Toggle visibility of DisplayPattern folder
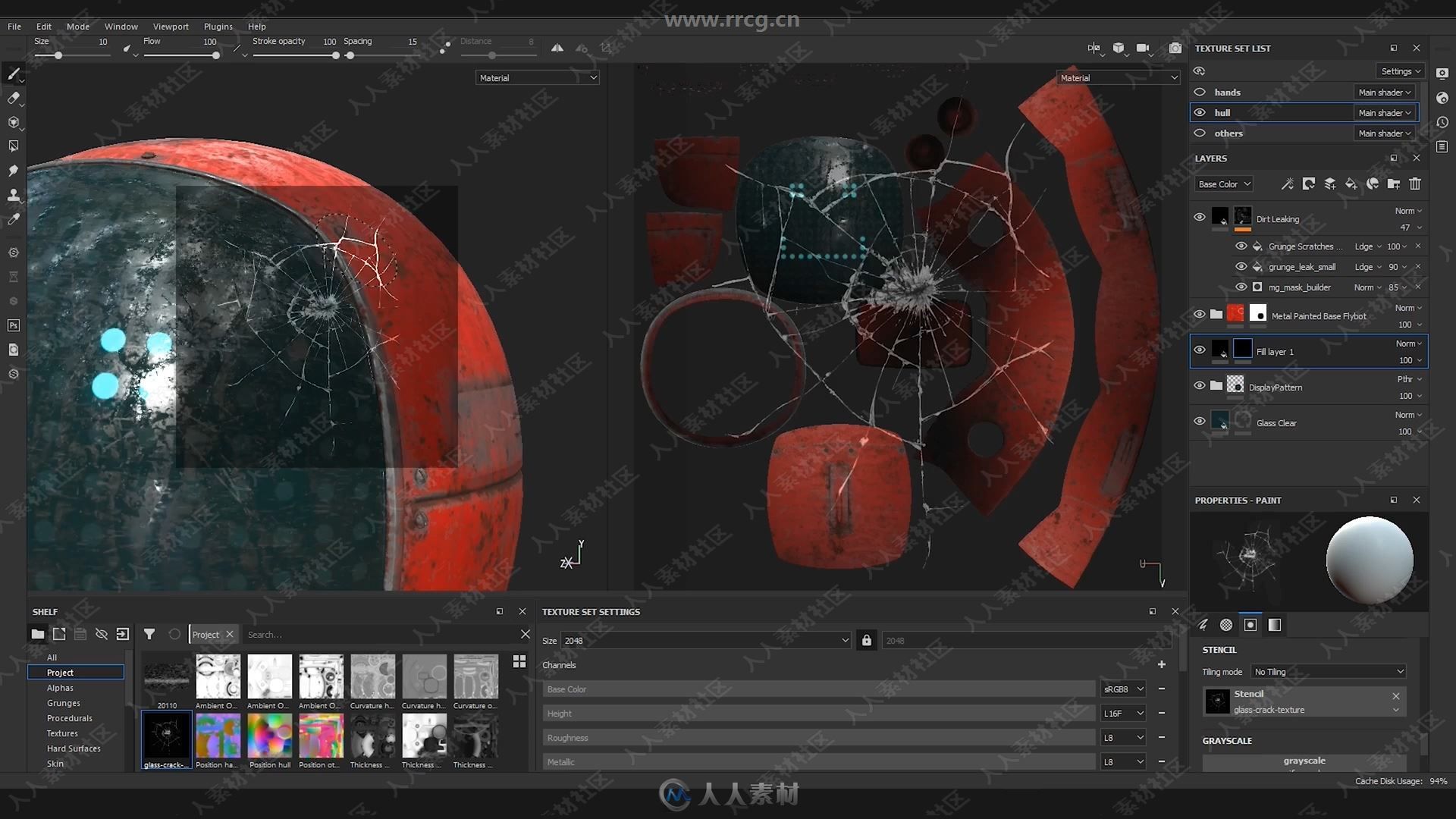The width and height of the screenshot is (1456, 819). click(1200, 385)
